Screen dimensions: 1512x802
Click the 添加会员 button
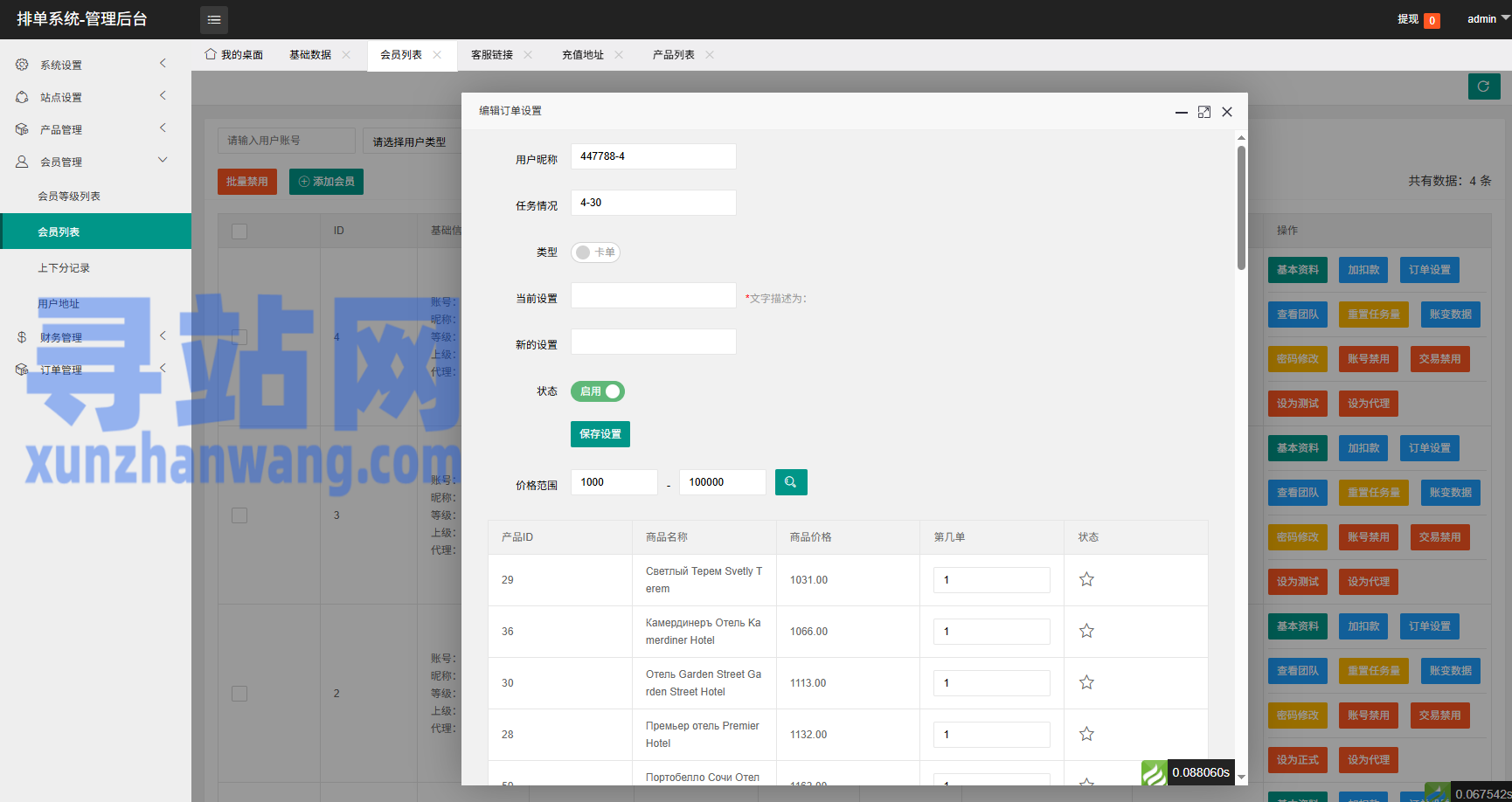326,182
